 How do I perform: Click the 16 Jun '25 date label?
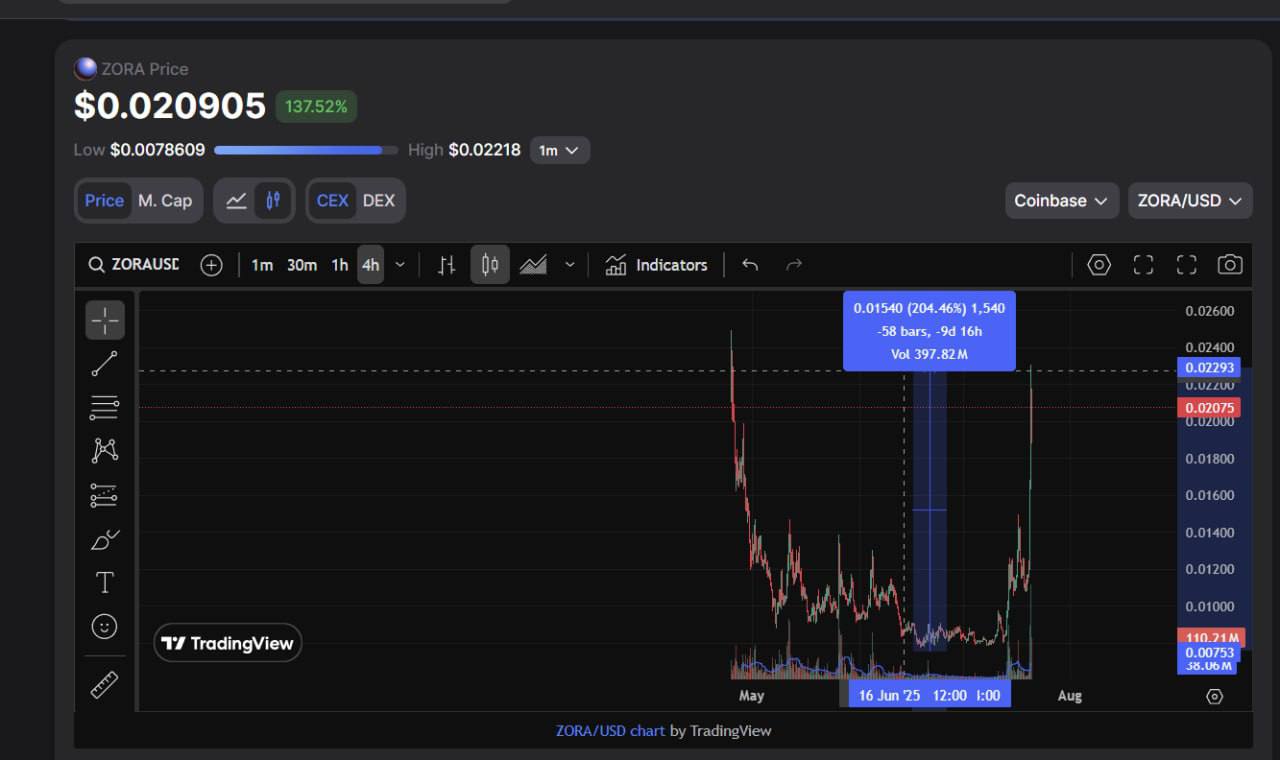click(x=889, y=696)
